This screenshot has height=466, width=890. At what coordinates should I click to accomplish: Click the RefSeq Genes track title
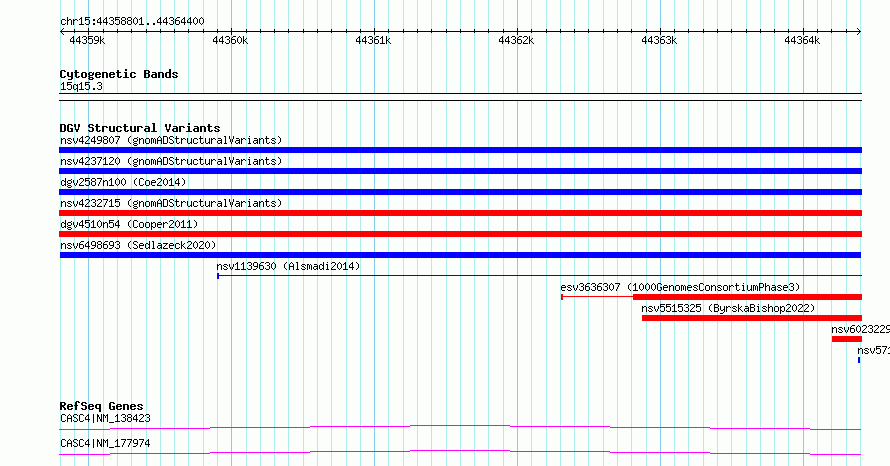(x=101, y=406)
